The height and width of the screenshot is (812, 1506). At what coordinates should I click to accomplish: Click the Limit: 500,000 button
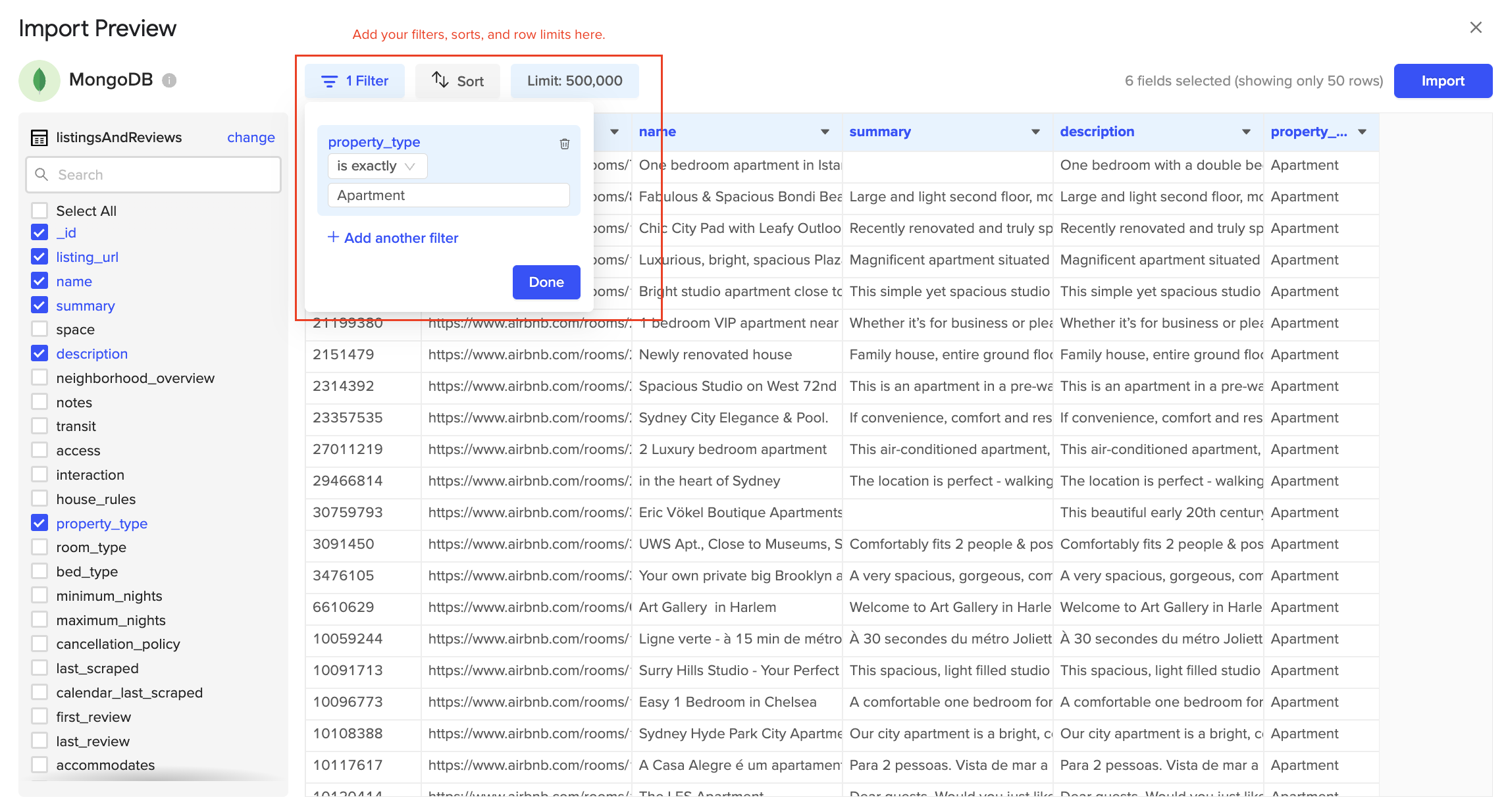click(575, 81)
